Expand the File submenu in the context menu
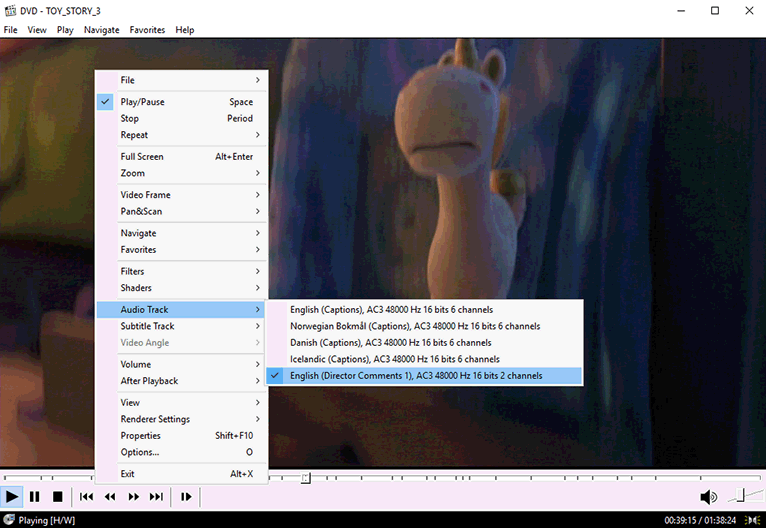This screenshot has width=766, height=528. [182, 80]
